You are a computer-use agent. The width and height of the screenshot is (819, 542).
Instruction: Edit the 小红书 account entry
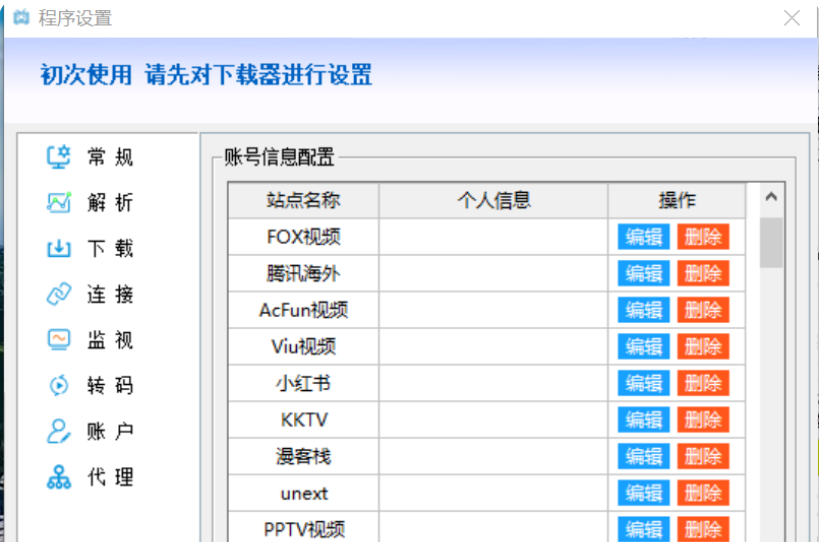[643, 383]
